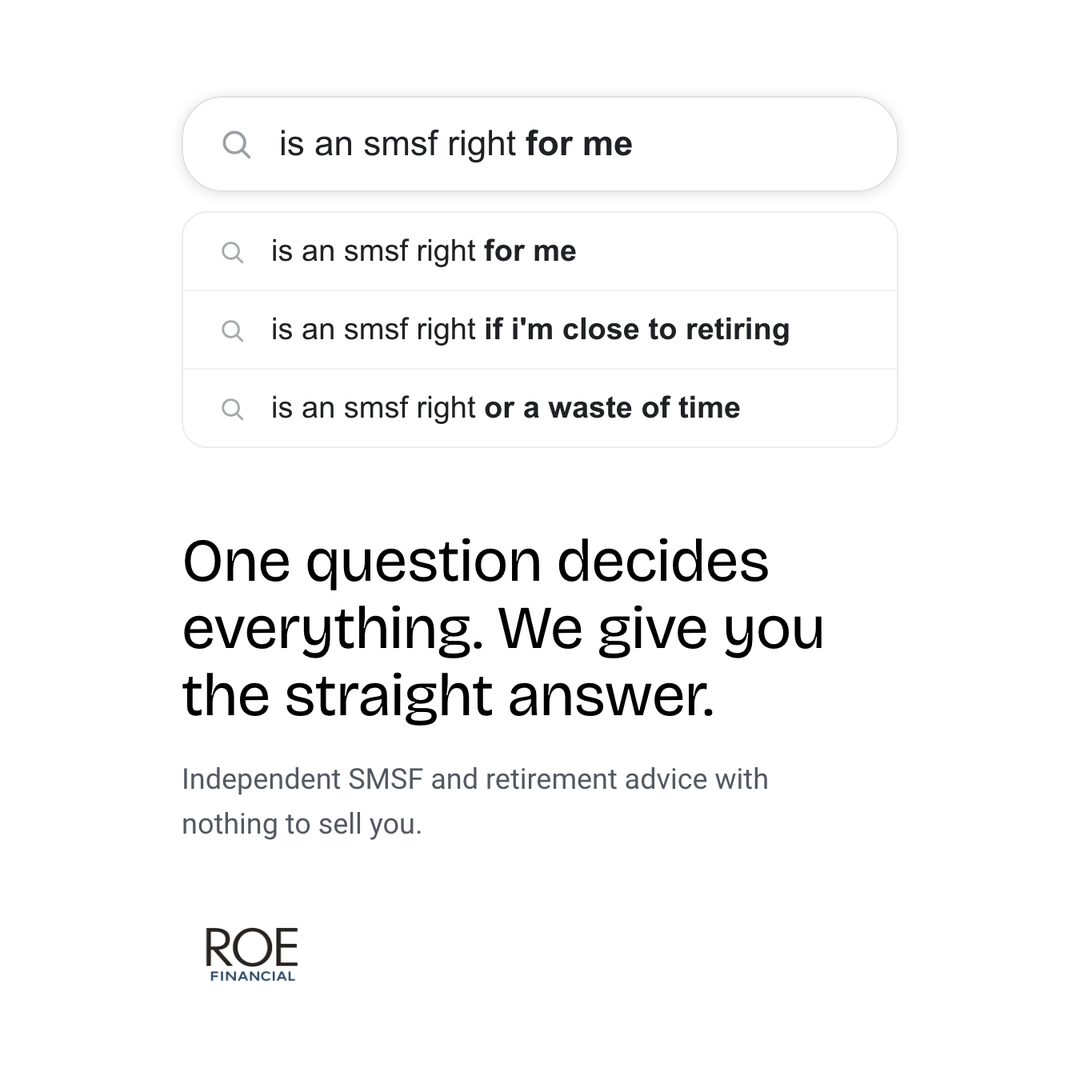Click the search icon beside the 'for me' suggestion
This screenshot has width=1080, height=1080.
pyautogui.click(x=232, y=252)
